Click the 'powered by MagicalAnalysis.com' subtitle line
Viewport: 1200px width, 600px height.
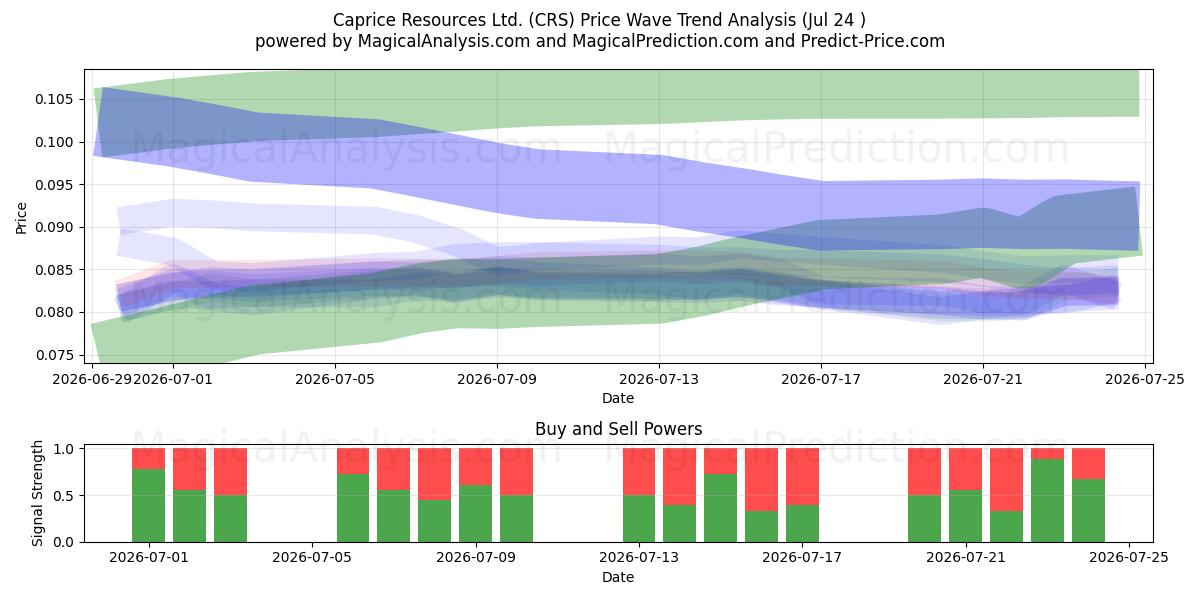click(x=600, y=41)
